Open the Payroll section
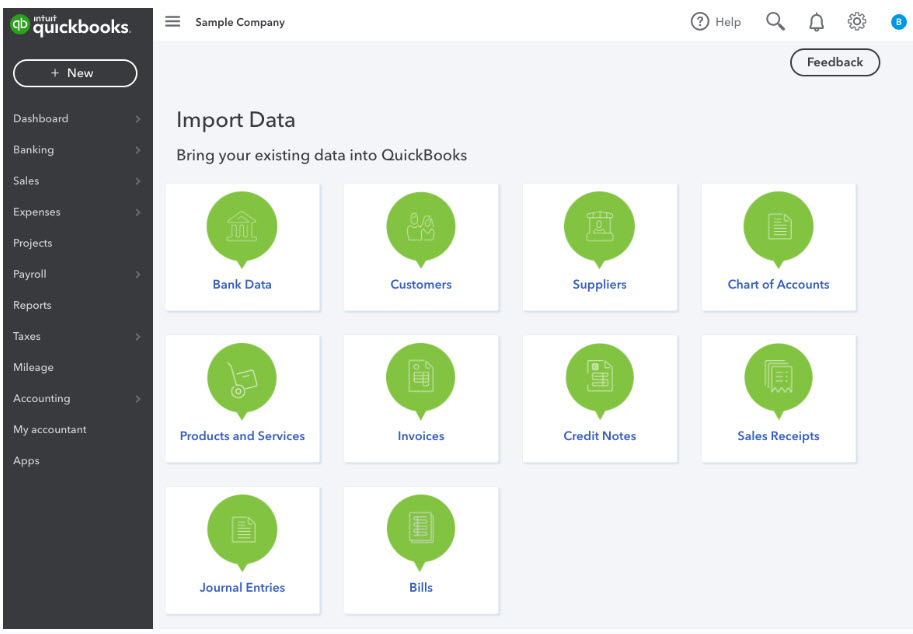The height and width of the screenshot is (634, 913). click(x=30, y=274)
